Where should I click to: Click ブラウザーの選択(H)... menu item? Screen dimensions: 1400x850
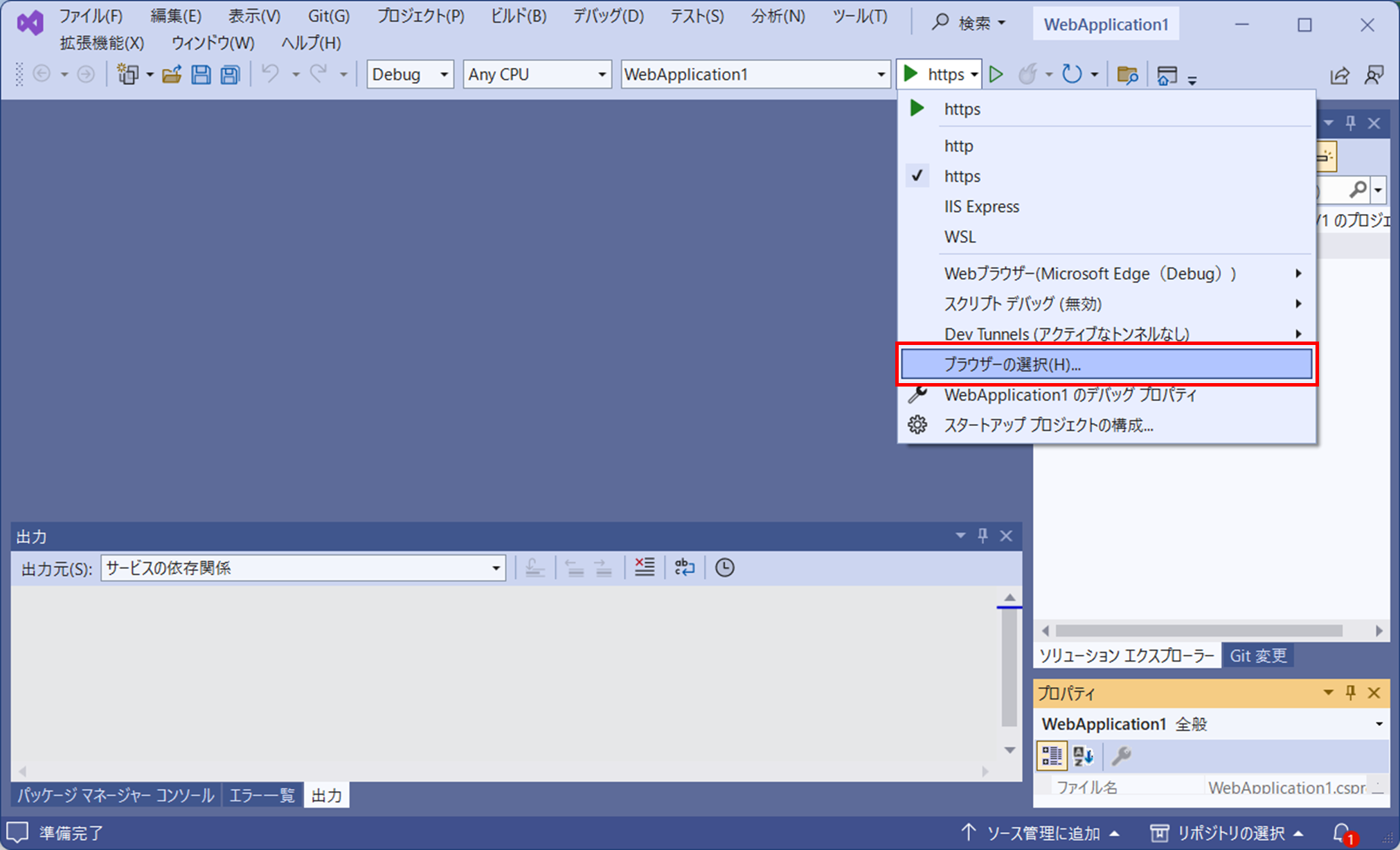click(x=1012, y=364)
